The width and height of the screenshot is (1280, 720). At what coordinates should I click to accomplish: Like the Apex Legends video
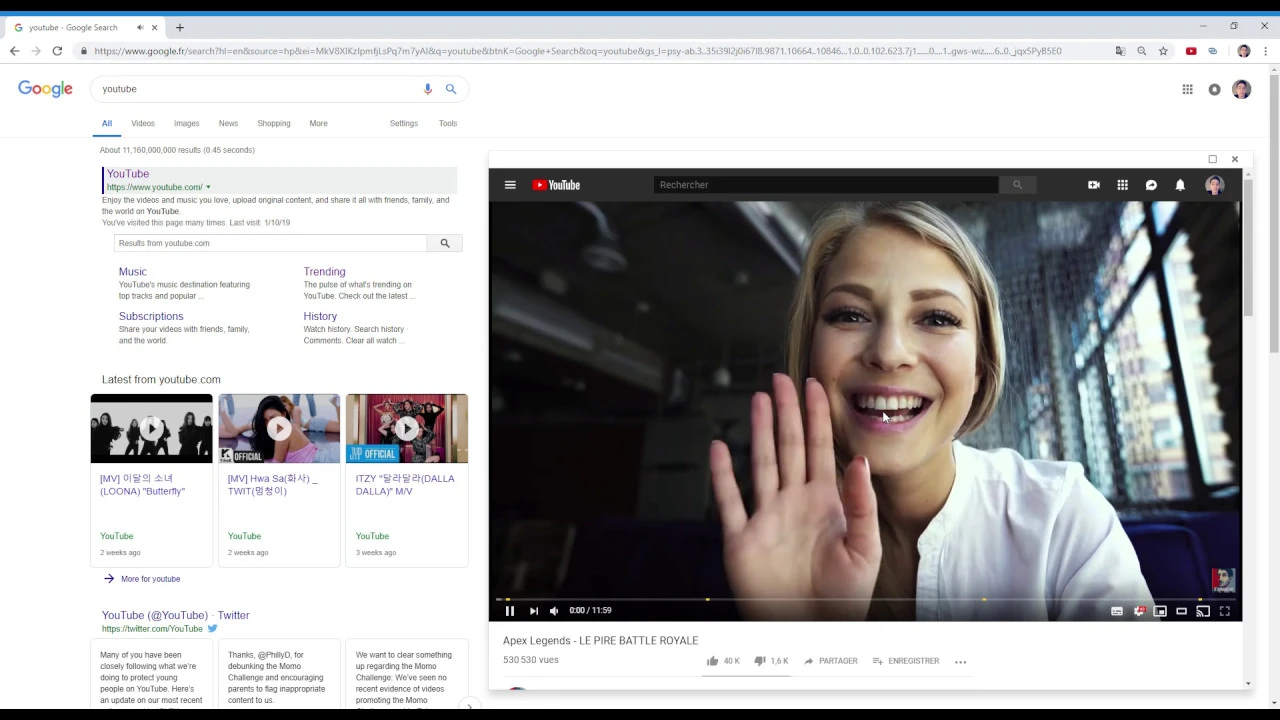(x=723, y=661)
